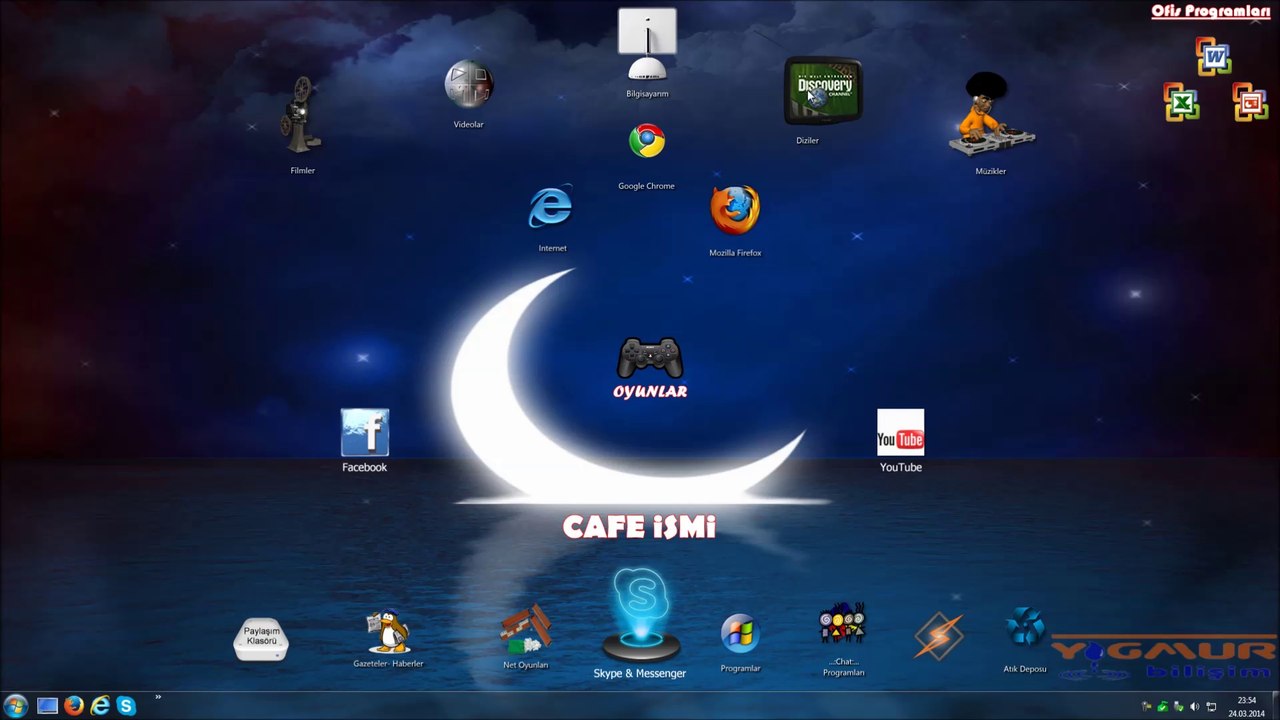Open Skype from the taskbar
The width and height of the screenshot is (1280, 720).
pos(126,706)
